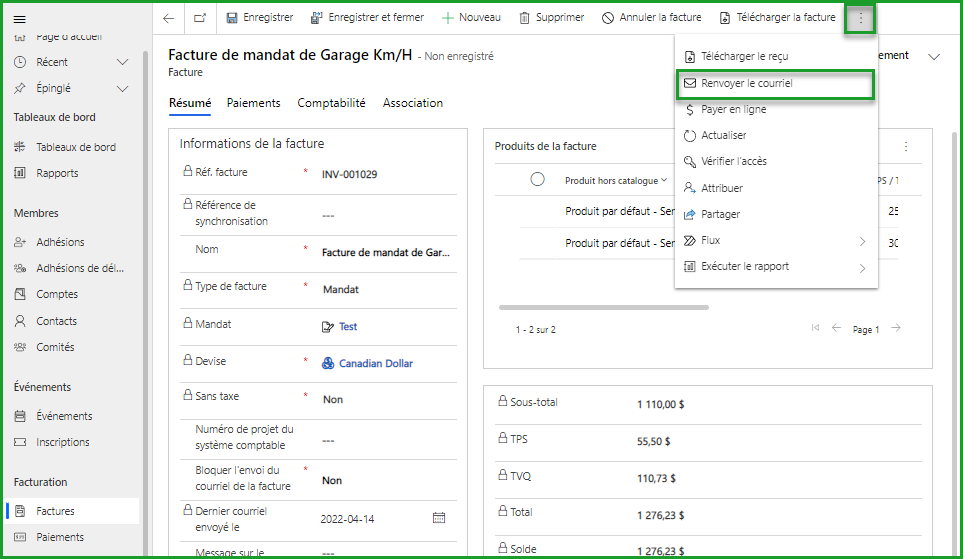Open record in new window icon
Viewport: 963px width, 559px height.
[x=200, y=18]
